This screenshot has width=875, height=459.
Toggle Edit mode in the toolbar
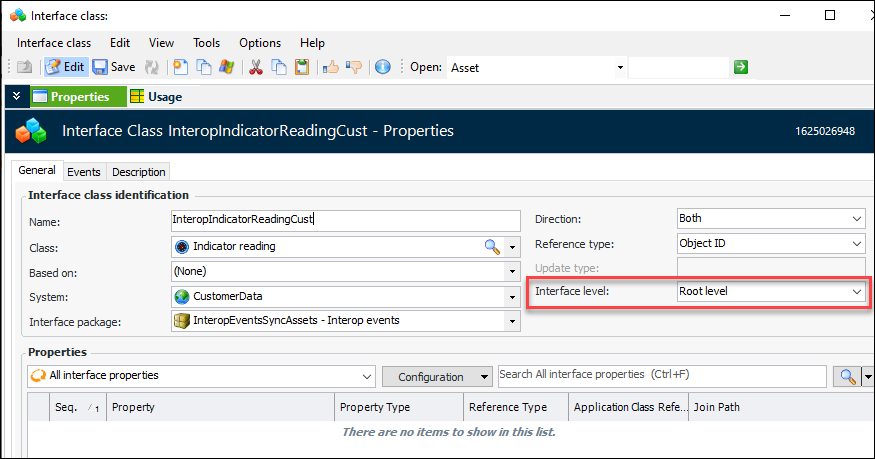65,67
